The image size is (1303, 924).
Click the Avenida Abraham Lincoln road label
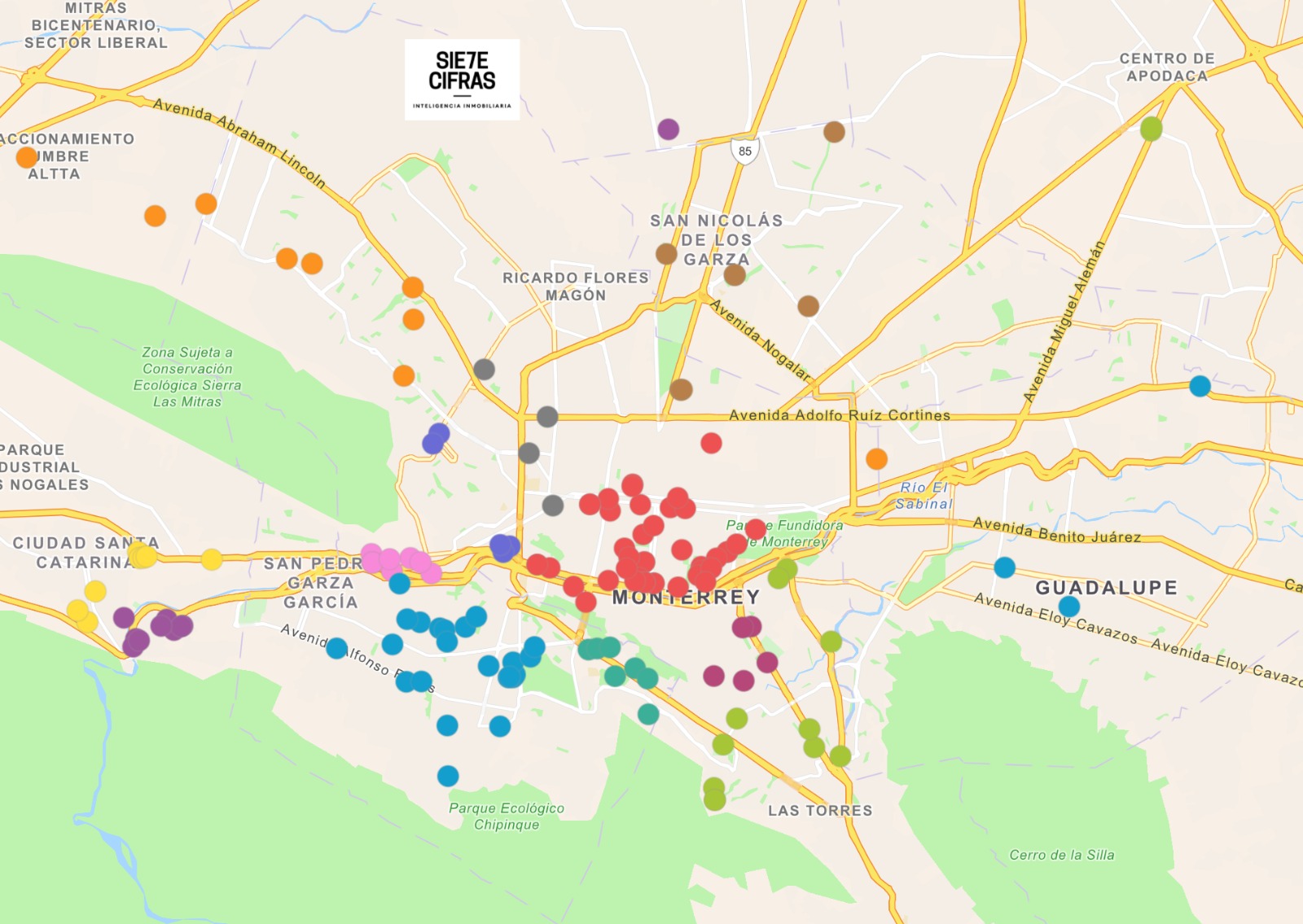pyautogui.click(x=239, y=143)
